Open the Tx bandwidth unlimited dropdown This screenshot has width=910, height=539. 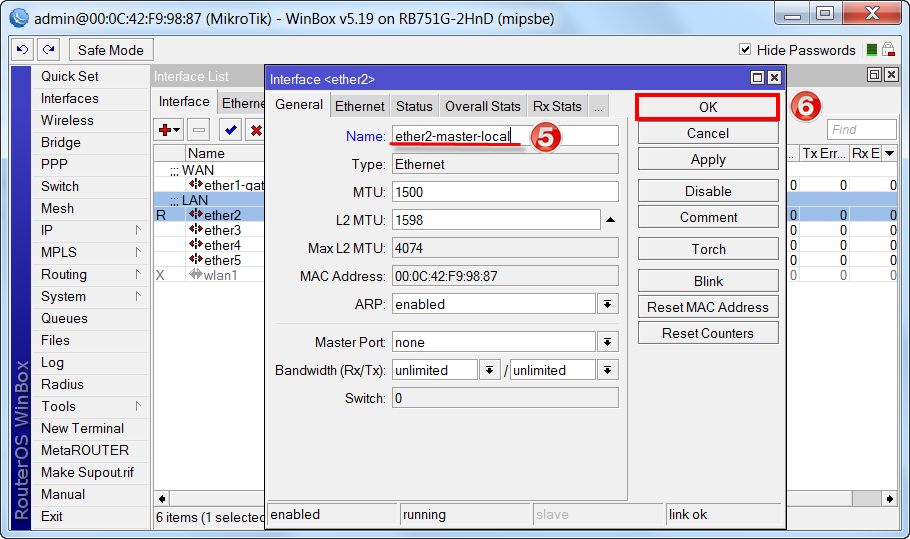608,370
